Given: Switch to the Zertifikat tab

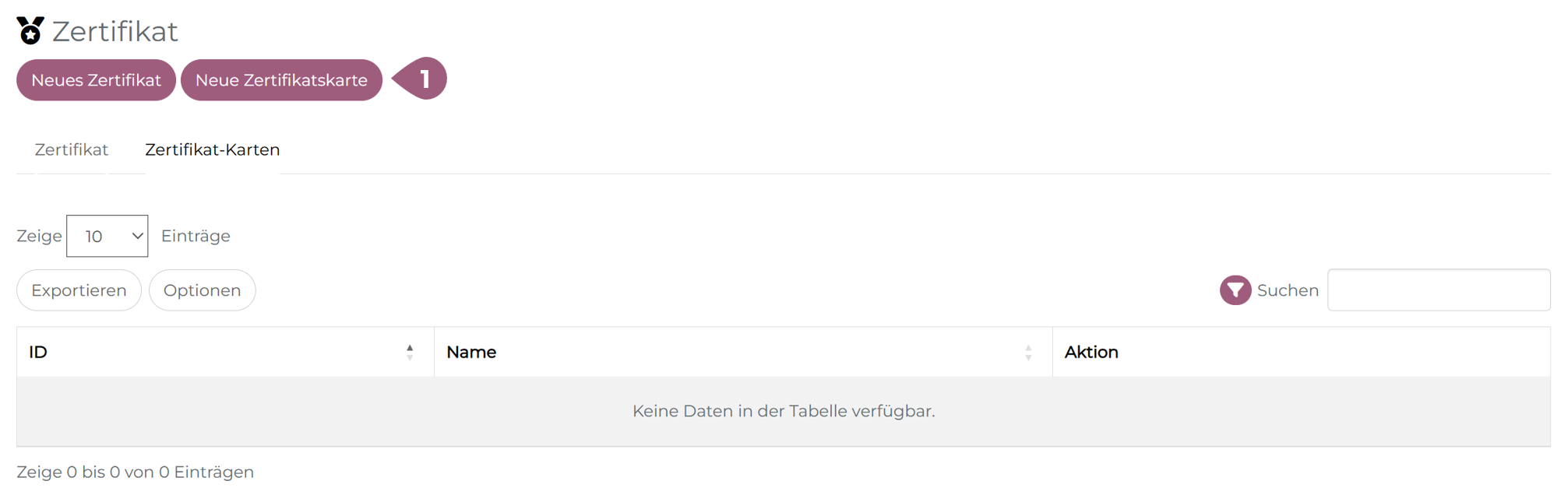Looking at the screenshot, I should coord(72,149).
